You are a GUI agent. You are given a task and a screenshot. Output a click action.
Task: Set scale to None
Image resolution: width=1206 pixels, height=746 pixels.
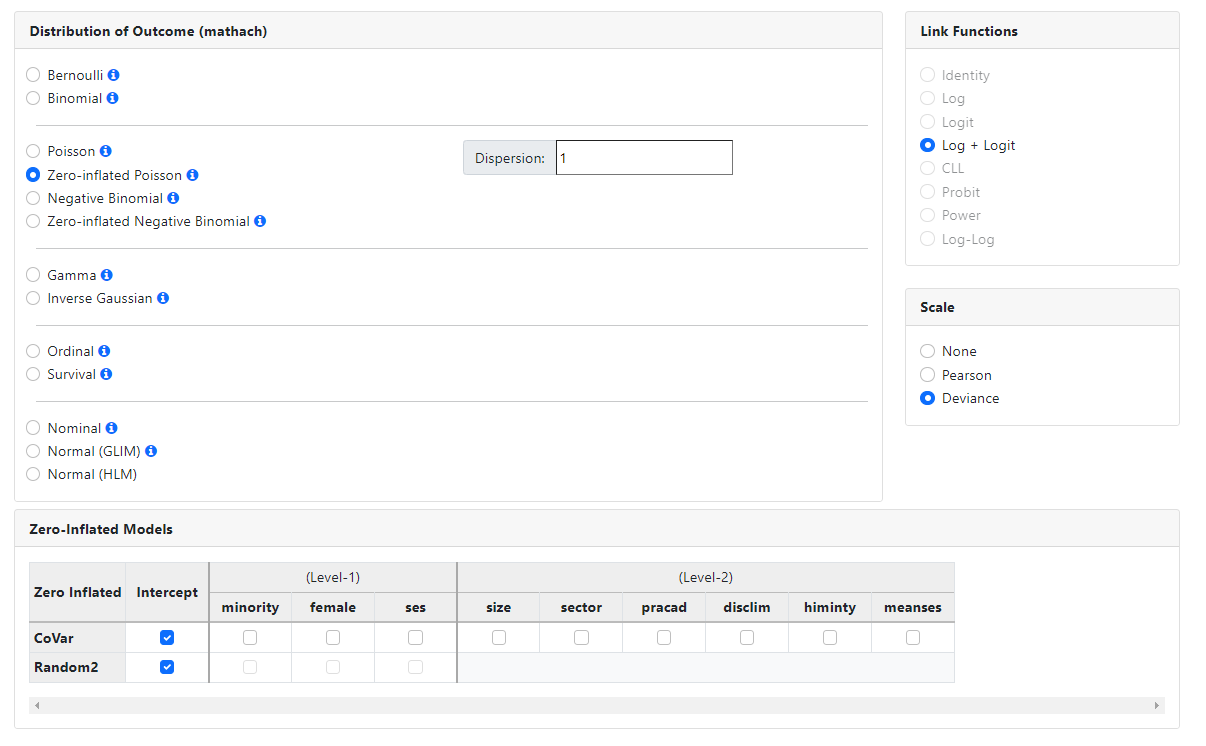(x=928, y=351)
